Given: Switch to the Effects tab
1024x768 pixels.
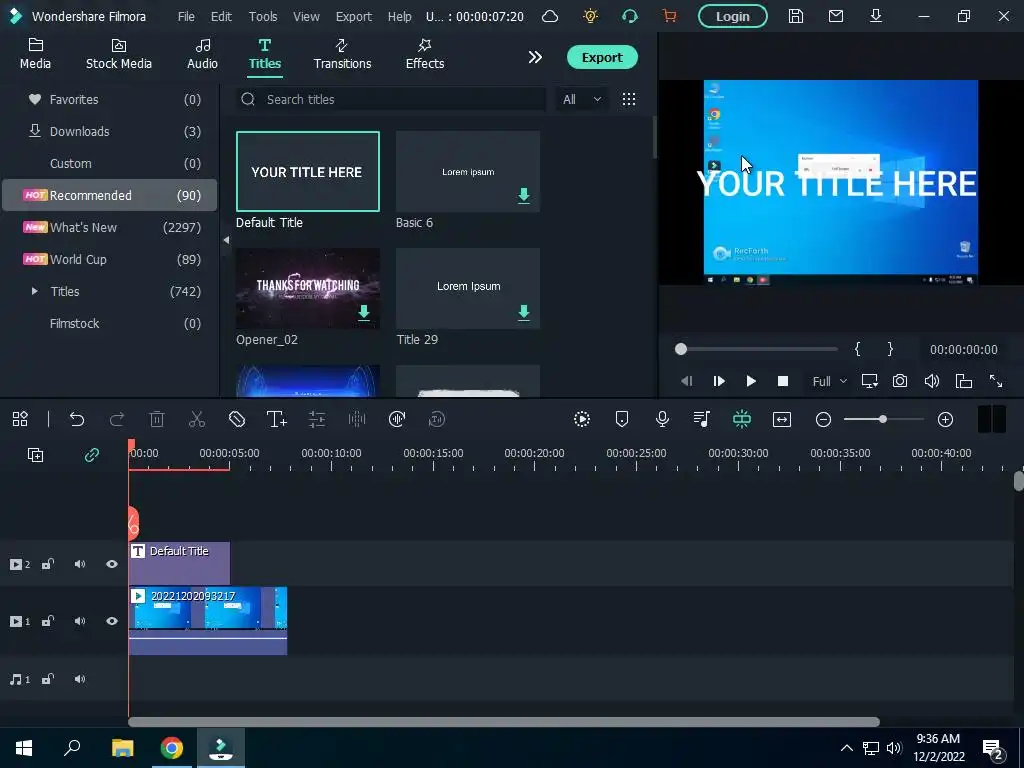Looking at the screenshot, I should pos(424,54).
